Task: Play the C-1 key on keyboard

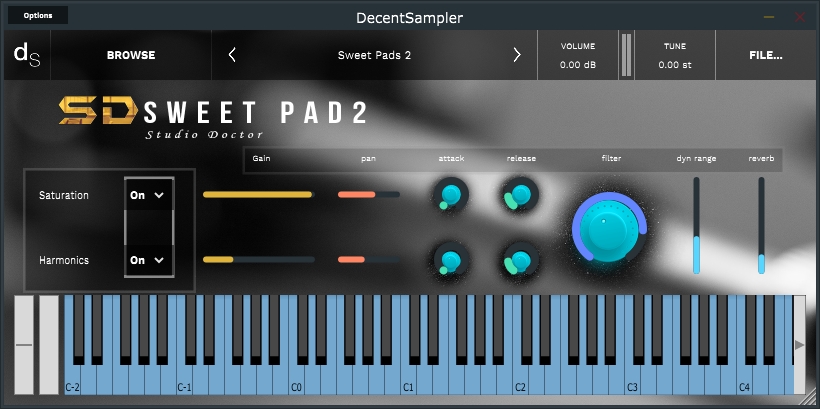Action: point(185,380)
